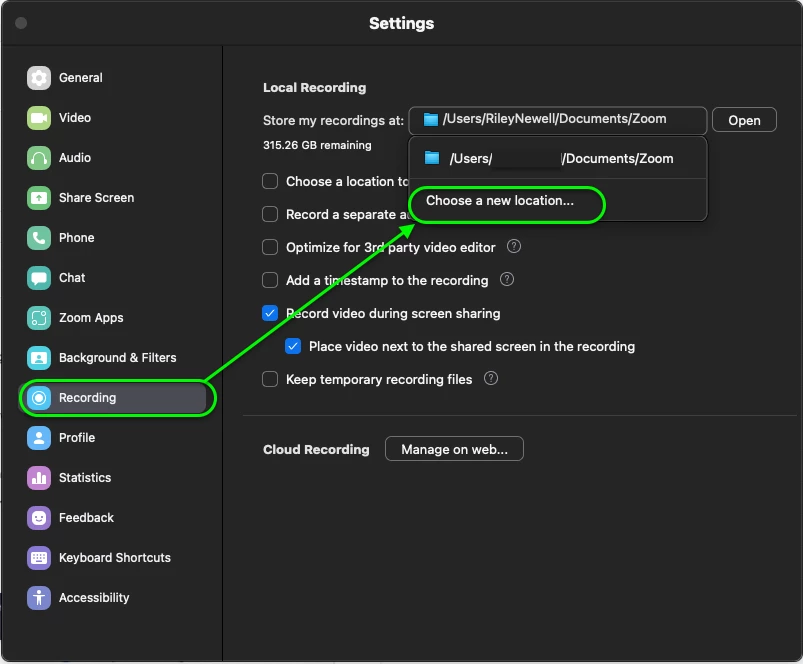Click the Open button
Image resolution: width=803 pixels, height=664 pixels.
[x=744, y=120]
